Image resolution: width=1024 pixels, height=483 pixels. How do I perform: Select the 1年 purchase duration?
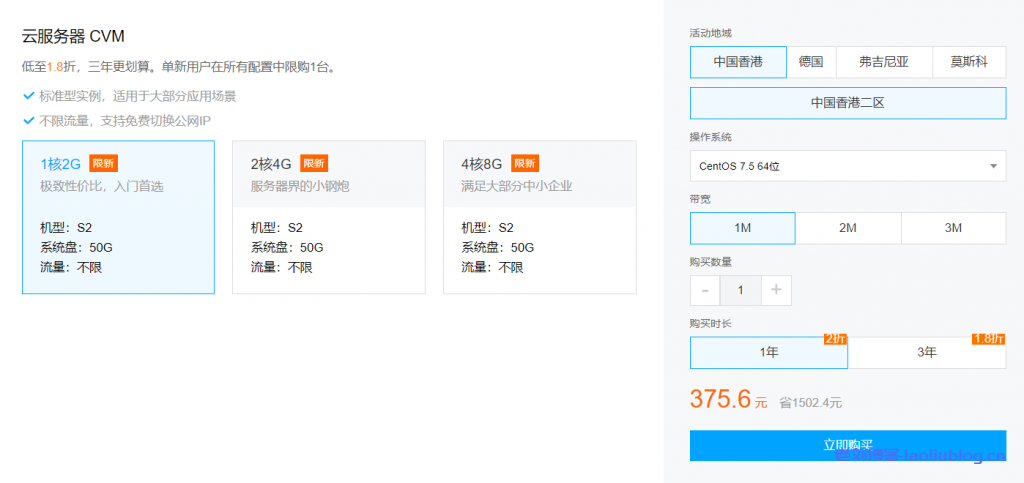pos(769,352)
